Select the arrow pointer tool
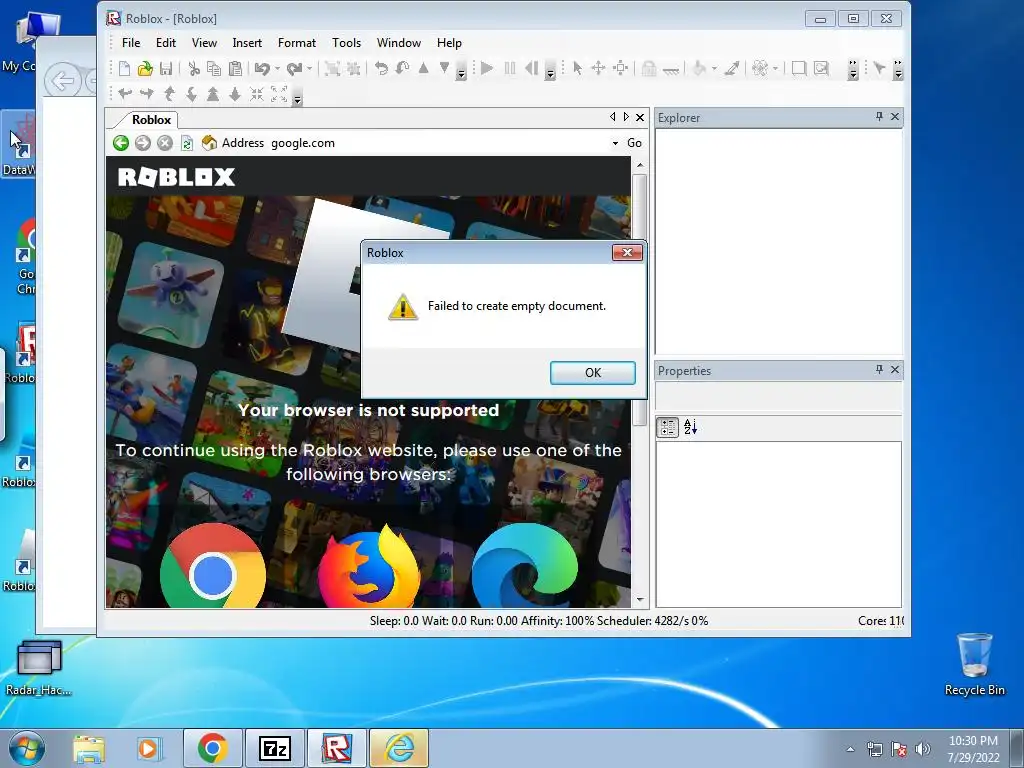Screen dimensions: 1024x768 click(577, 68)
